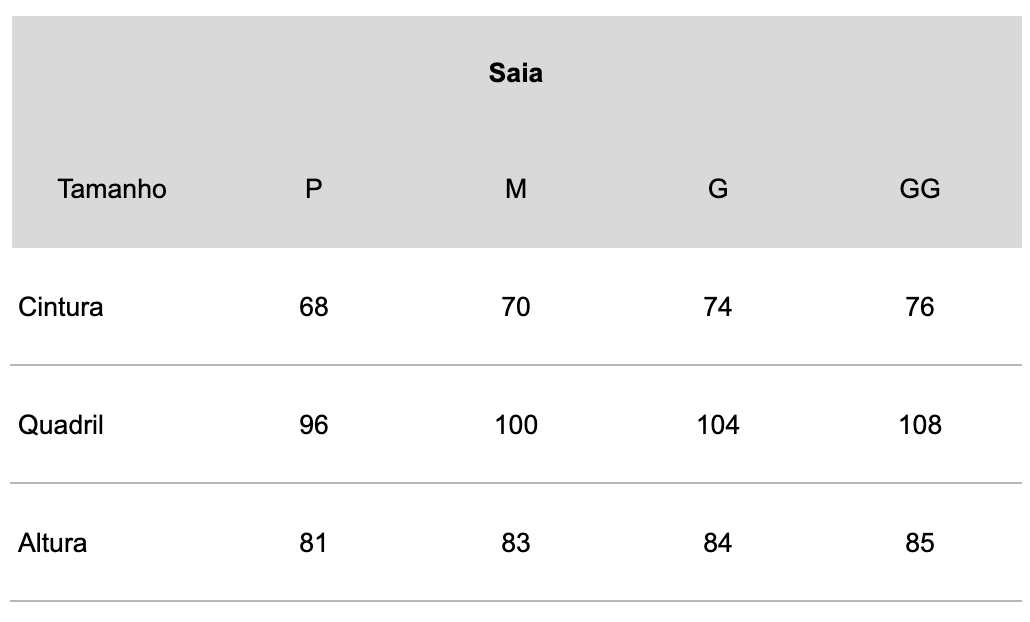Viewport: 1030px width, 622px height.
Task: Click the Cintura row label
Action: pyautogui.click(x=60, y=307)
